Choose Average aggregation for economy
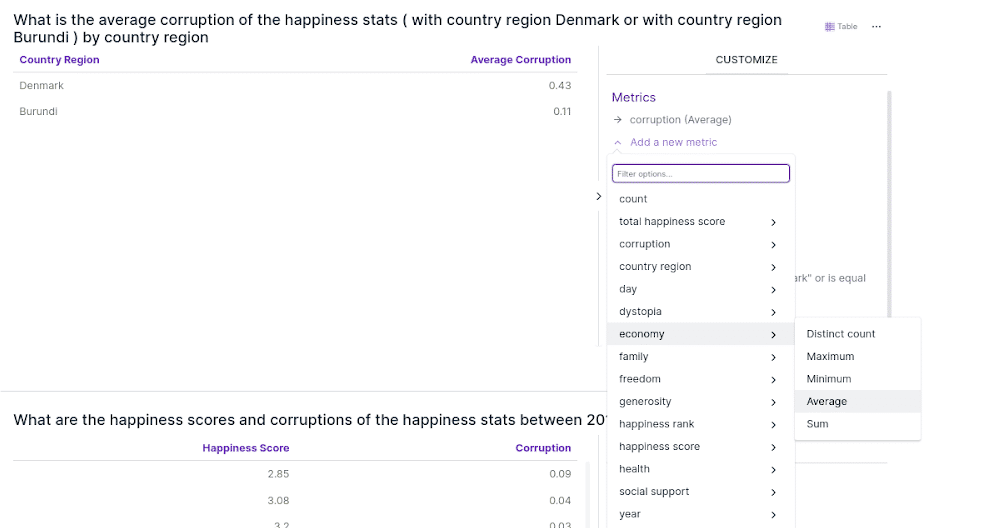Image resolution: width=994 pixels, height=528 pixels. click(827, 402)
